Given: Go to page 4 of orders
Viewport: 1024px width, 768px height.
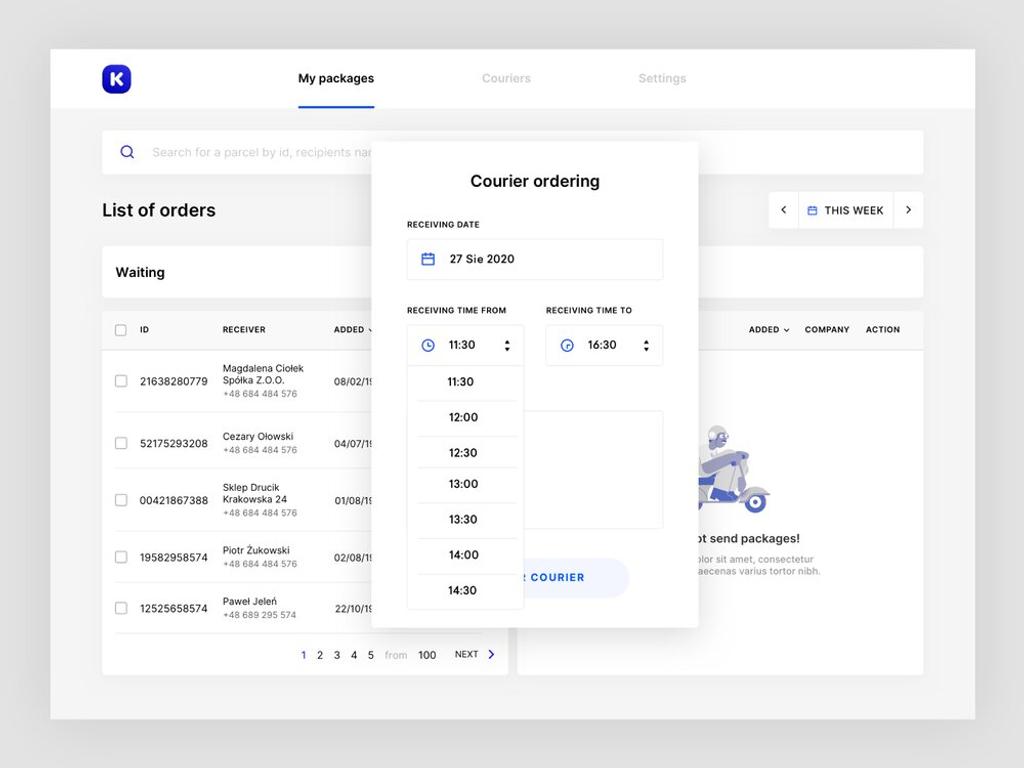Looking at the screenshot, I should tap(354, 655).
